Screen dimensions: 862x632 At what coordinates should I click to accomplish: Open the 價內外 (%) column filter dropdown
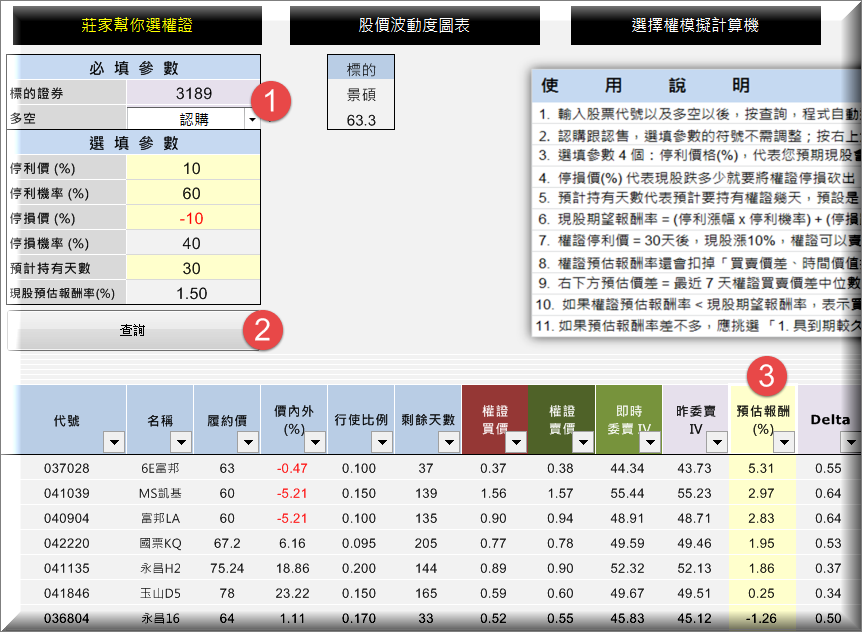[x=315, y=442]
